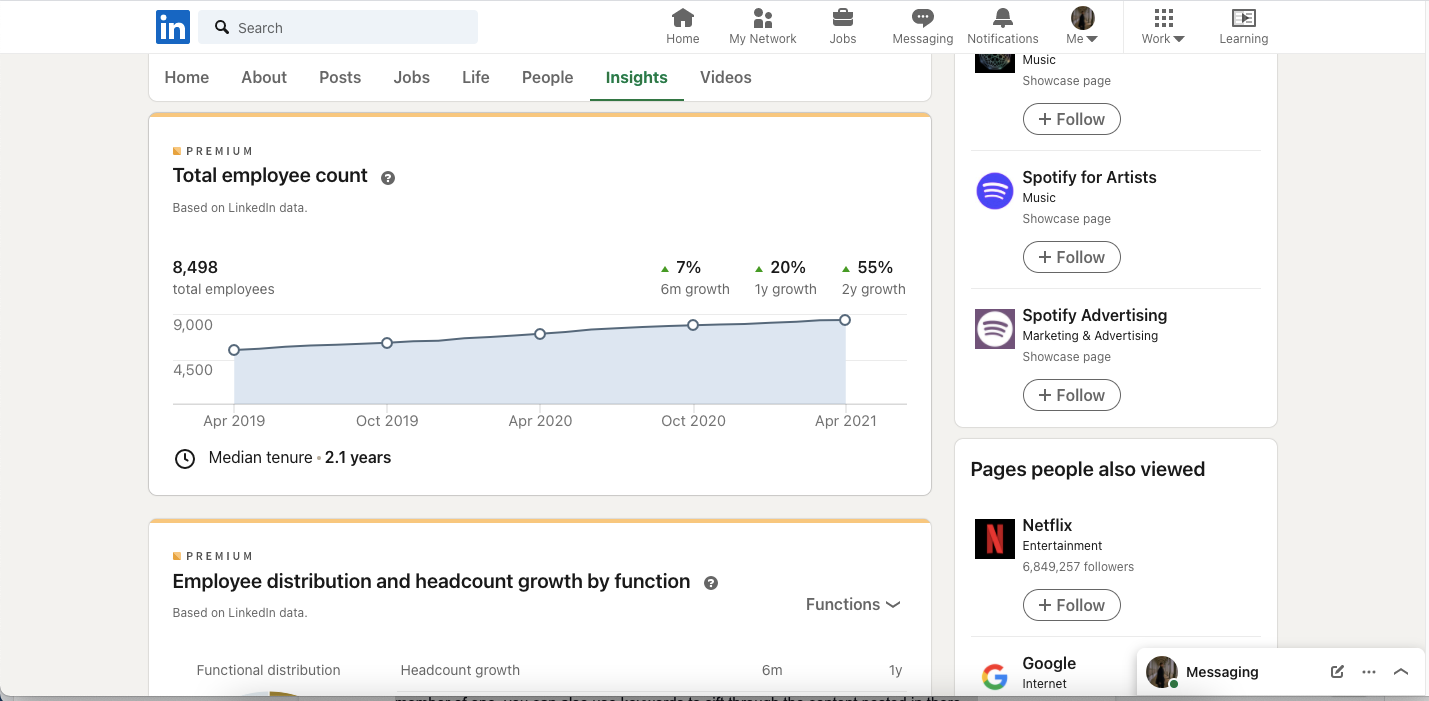This screenshot has height=701, width=1429.
Task: Open My Network icon
Action: tap(762, 18)
